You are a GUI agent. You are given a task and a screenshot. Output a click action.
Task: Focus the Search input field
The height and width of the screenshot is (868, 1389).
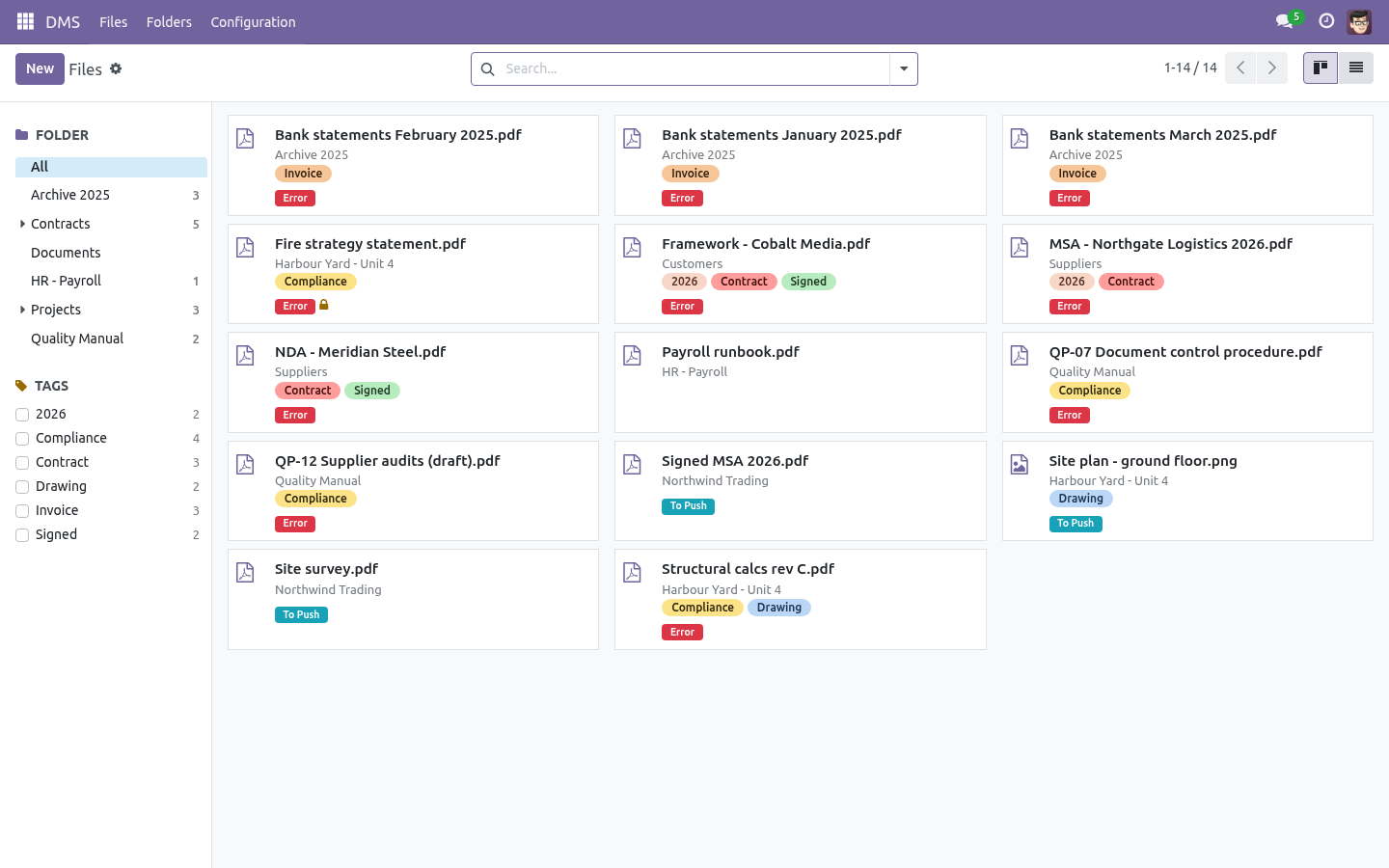[x=694, y=69]
